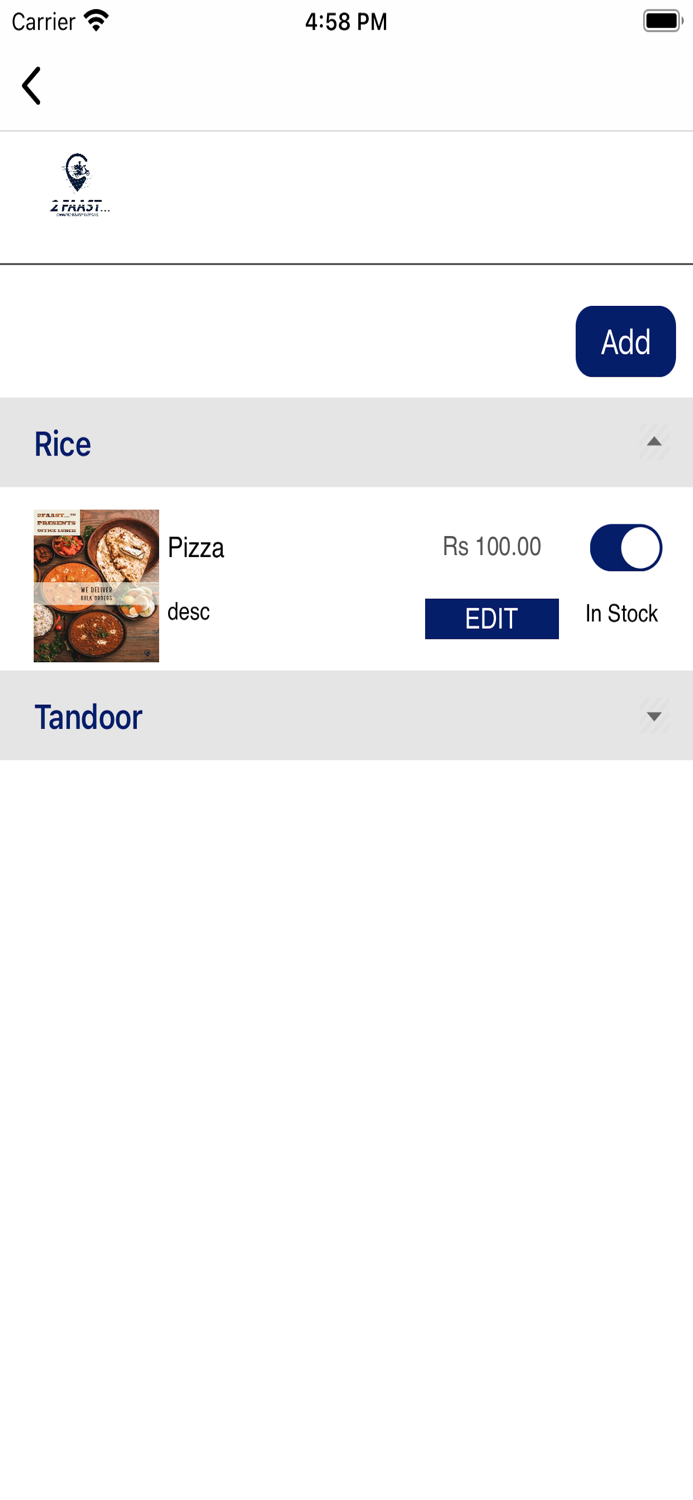
Task: Tap the 4:58 PM clock
Action: click(346, 22)
